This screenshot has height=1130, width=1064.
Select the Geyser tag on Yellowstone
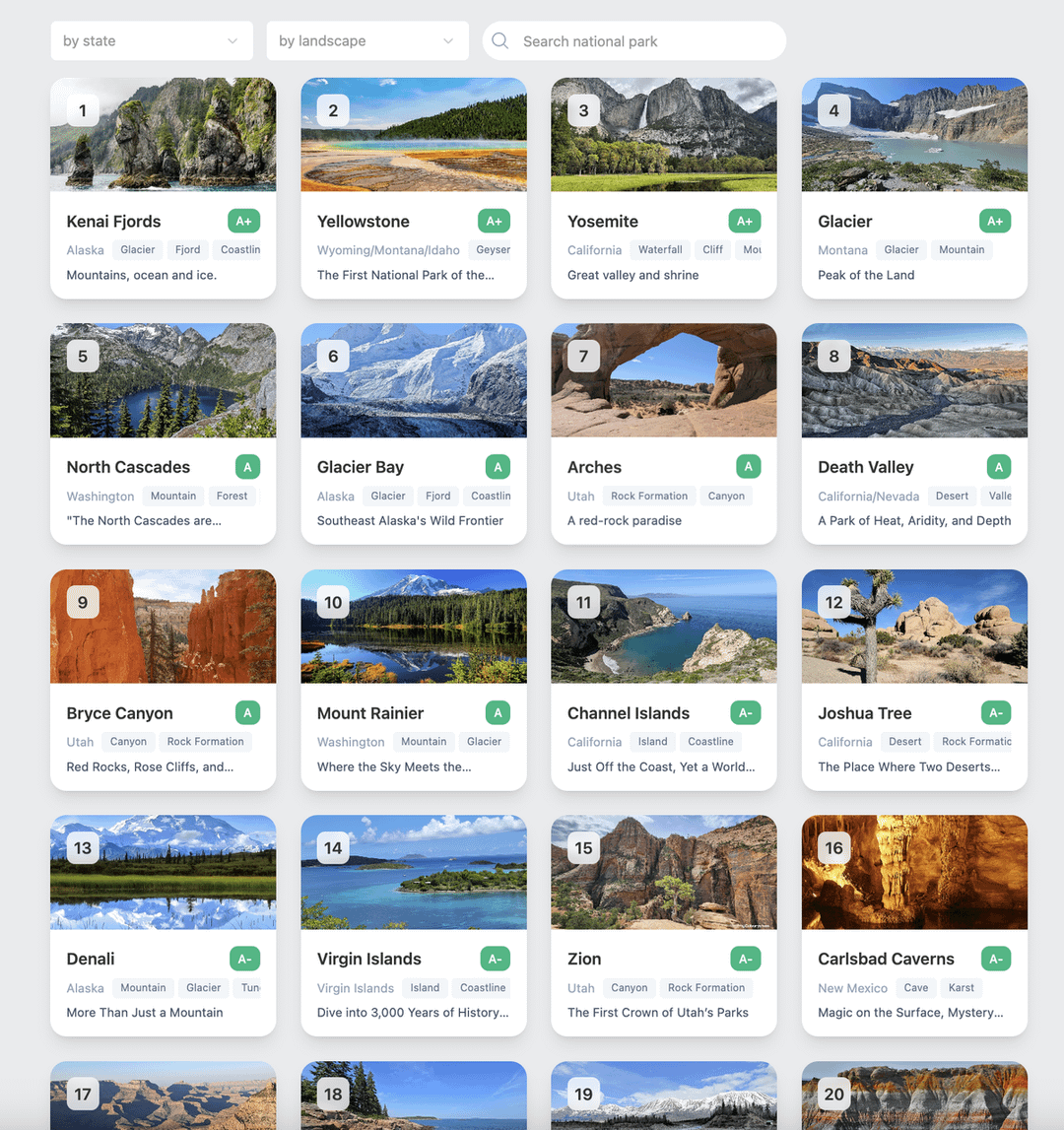pos(493,250)
